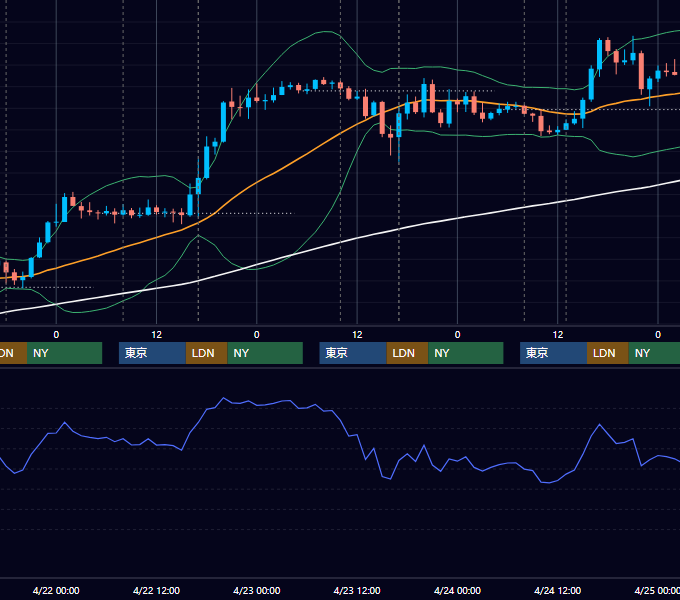680x600 pixels.
Task: Click the 4/22 12:00 date label
Action: pyautogui.click(x=156, y=590)
